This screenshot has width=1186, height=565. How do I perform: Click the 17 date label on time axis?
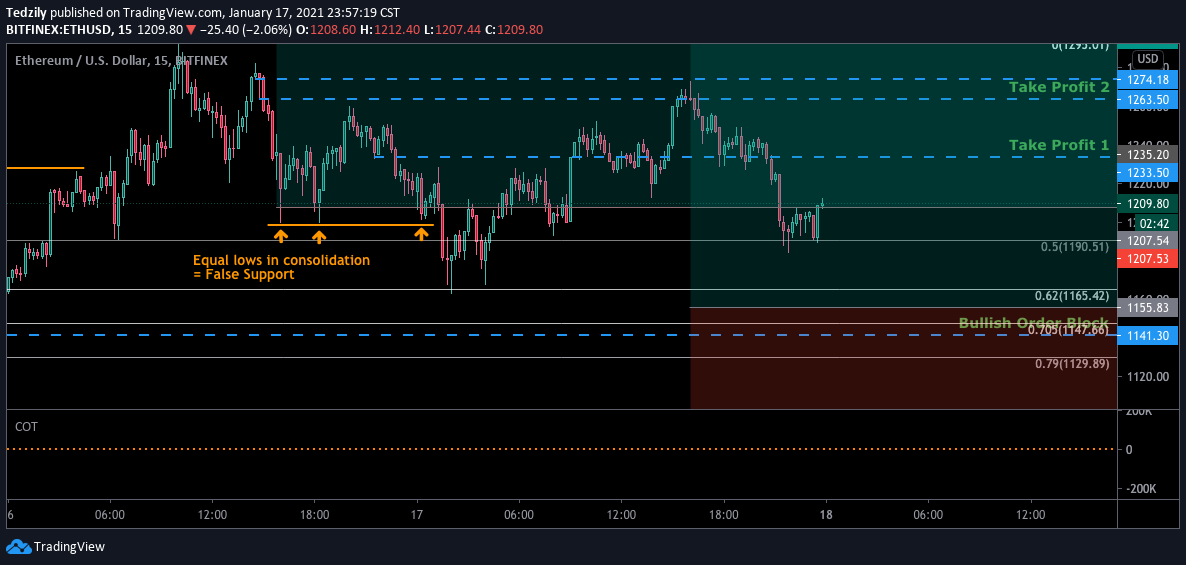pos(418,514)
